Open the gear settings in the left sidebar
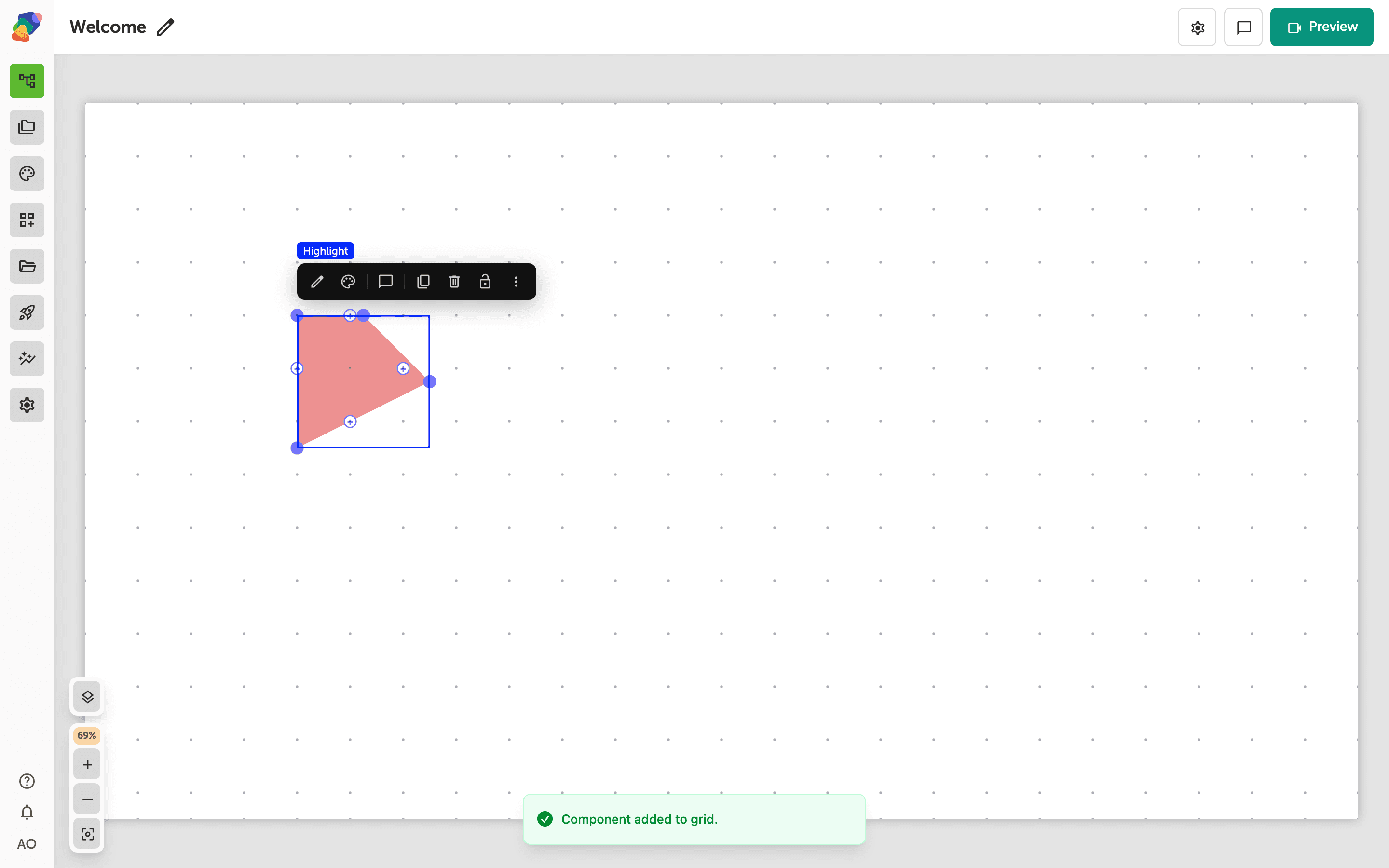This screenshot has width=1389, height=868. [x=27, y=405]
